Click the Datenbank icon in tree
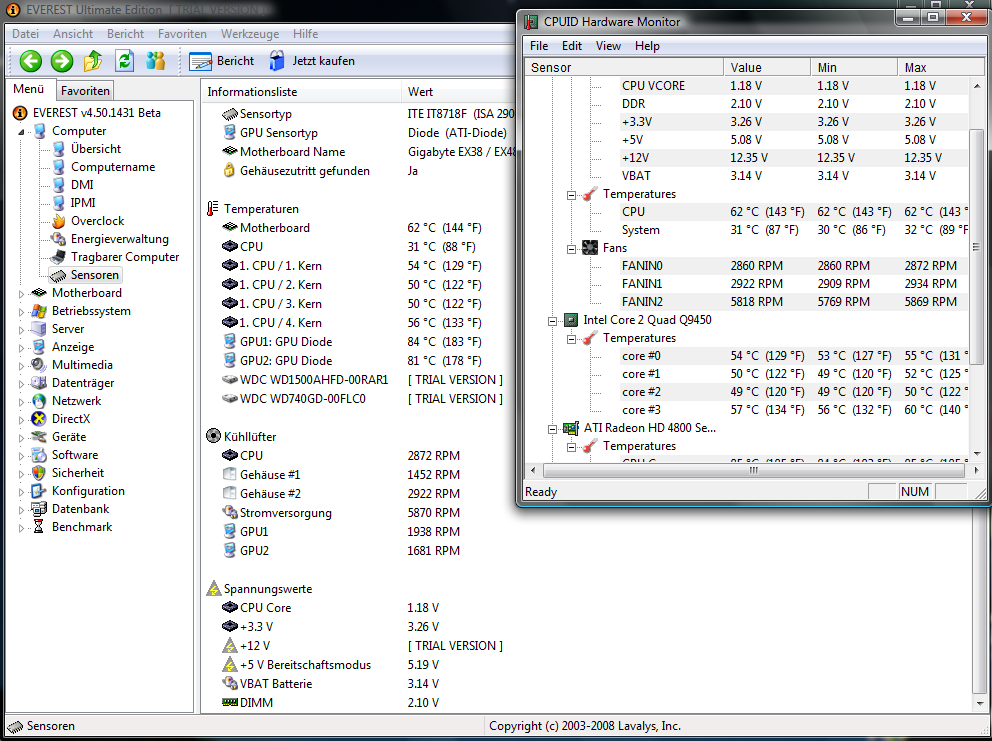The height and width of the screenshot is (741, 992). tap(39, 509)
